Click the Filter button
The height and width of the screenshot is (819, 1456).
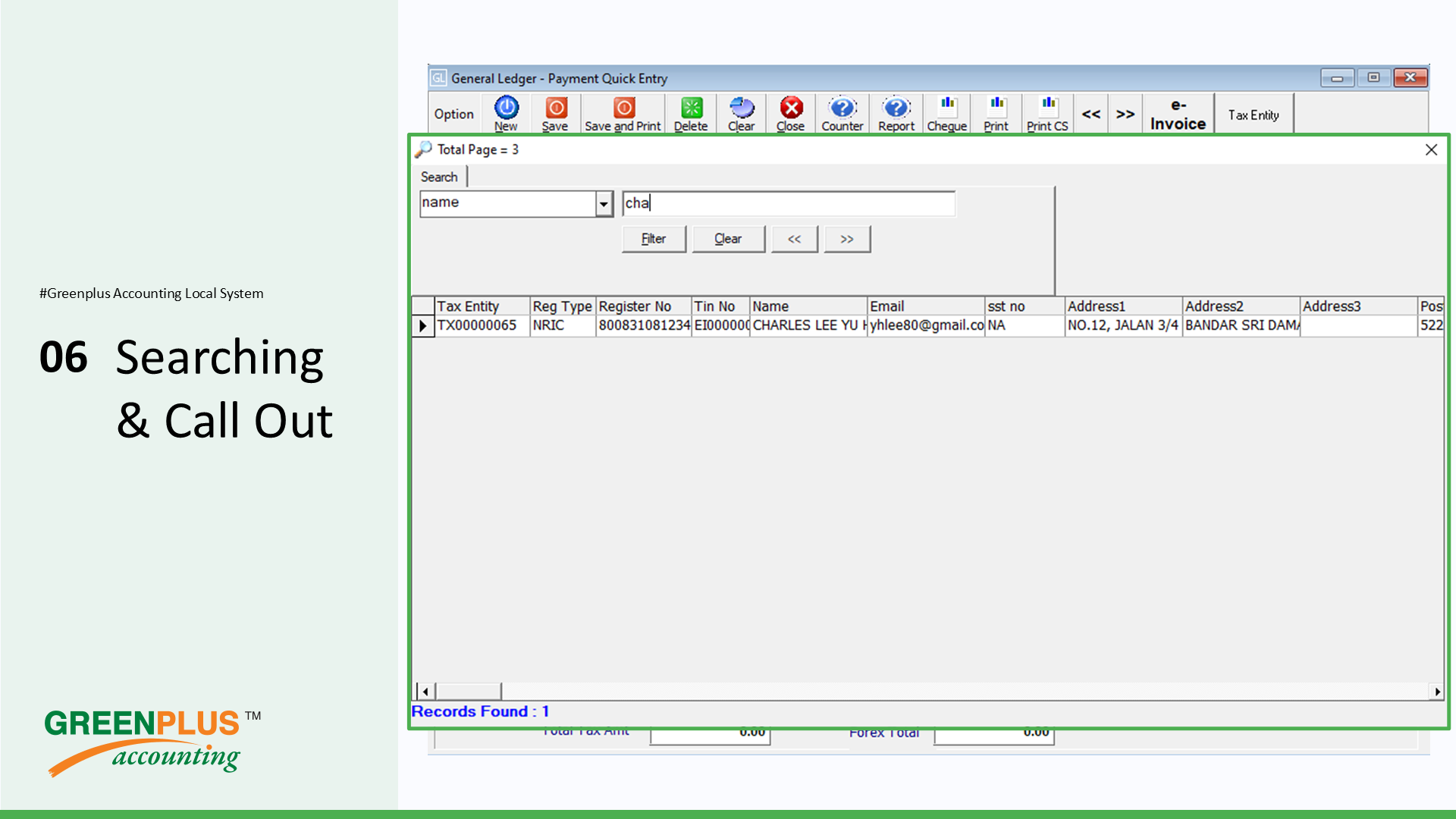click(x=654, y=239)
